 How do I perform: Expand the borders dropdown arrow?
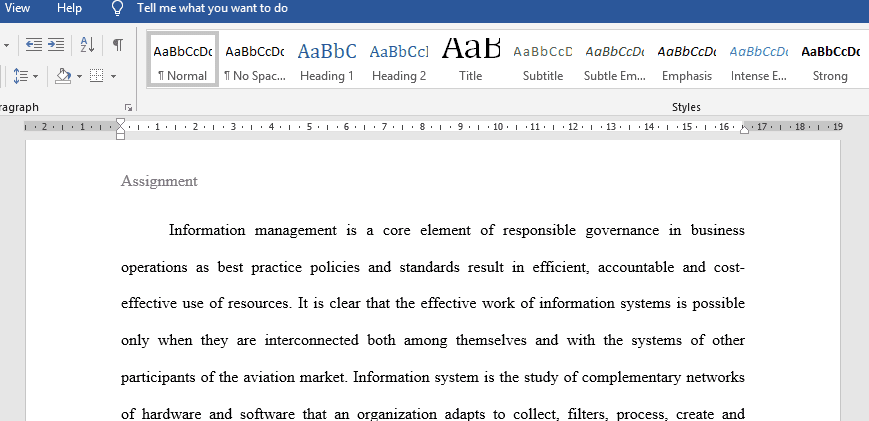click(x=114, y=76)
